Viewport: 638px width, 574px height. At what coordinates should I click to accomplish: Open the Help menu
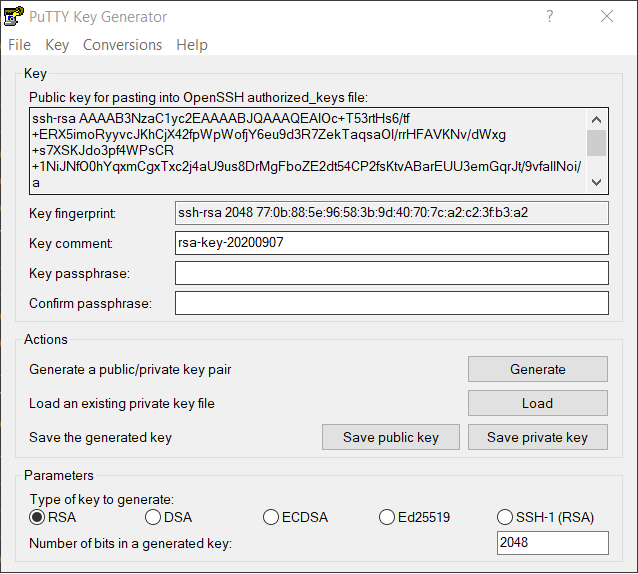coord(192,45)
